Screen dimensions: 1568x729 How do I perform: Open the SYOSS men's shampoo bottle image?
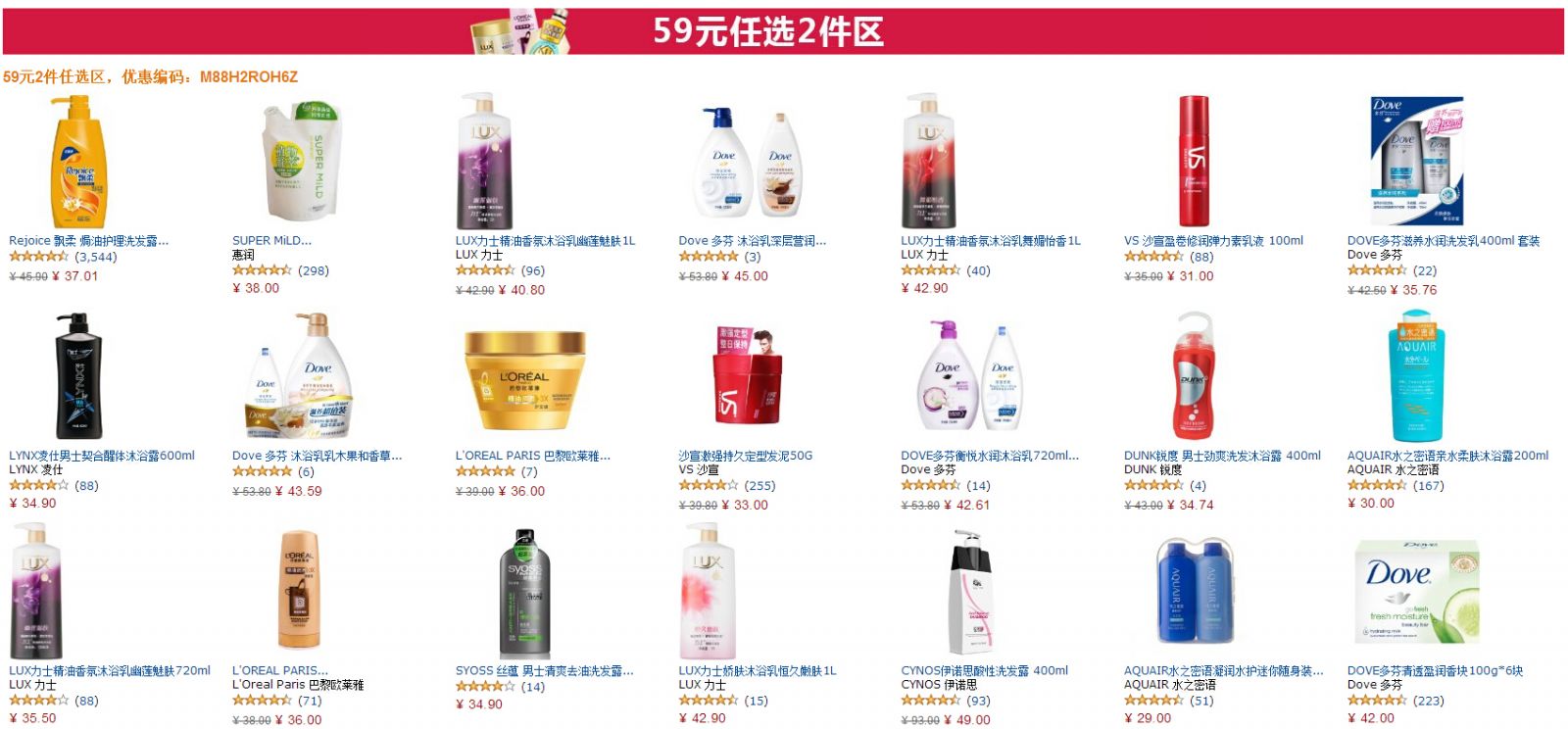[x=524, y=593]
